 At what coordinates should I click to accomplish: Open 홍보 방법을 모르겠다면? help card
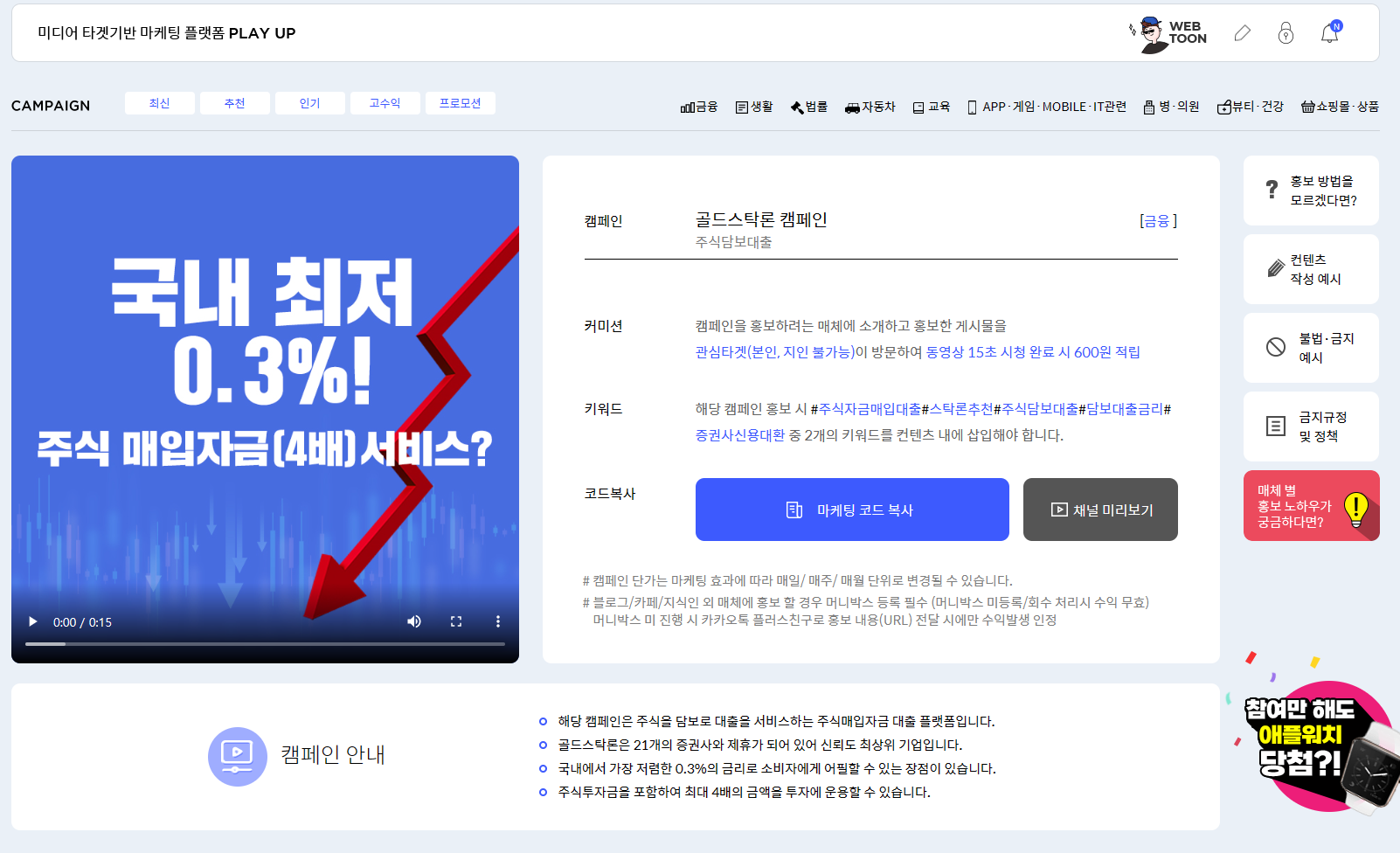(1311, 191)
